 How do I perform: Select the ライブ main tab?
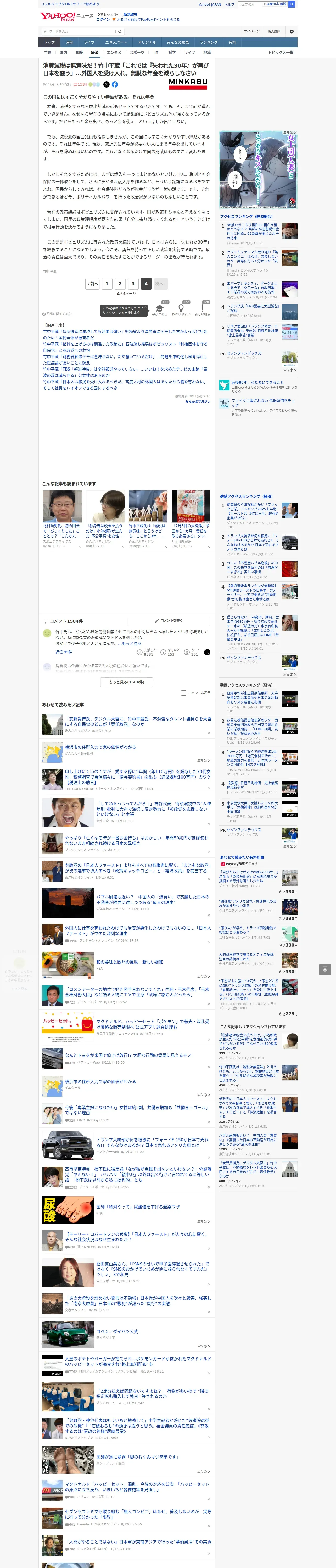pyautogui.click(x=89, y=43)
